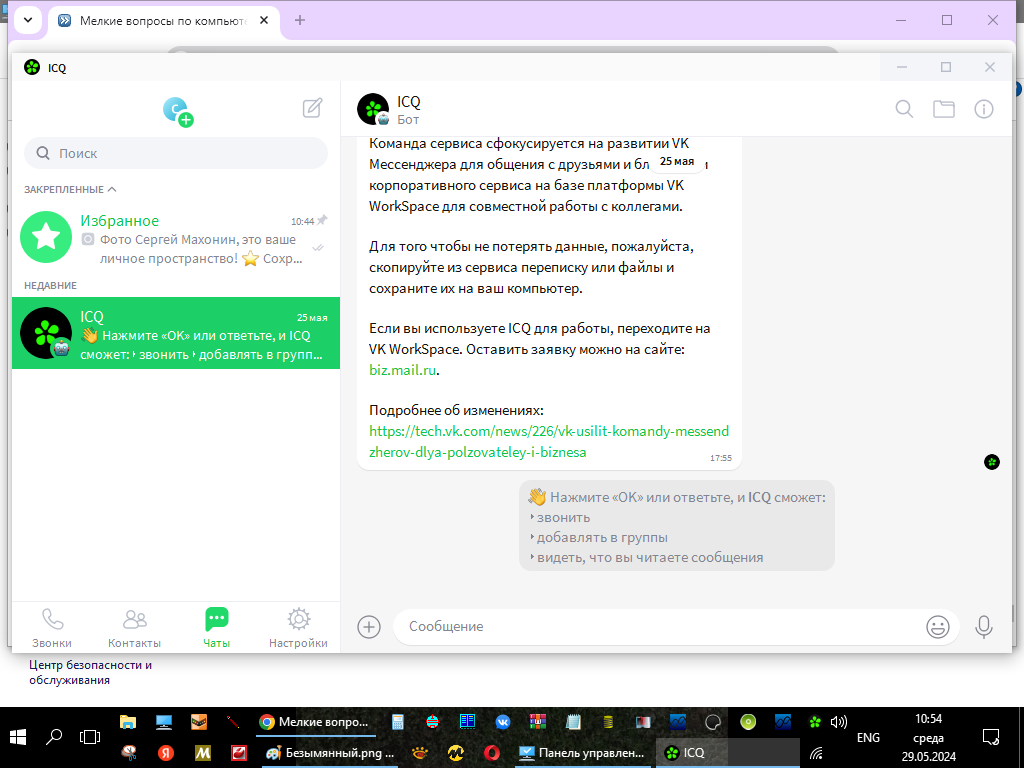Open the chat gallery folder icon
1024x768 pixels.
(x=944, y=108)
